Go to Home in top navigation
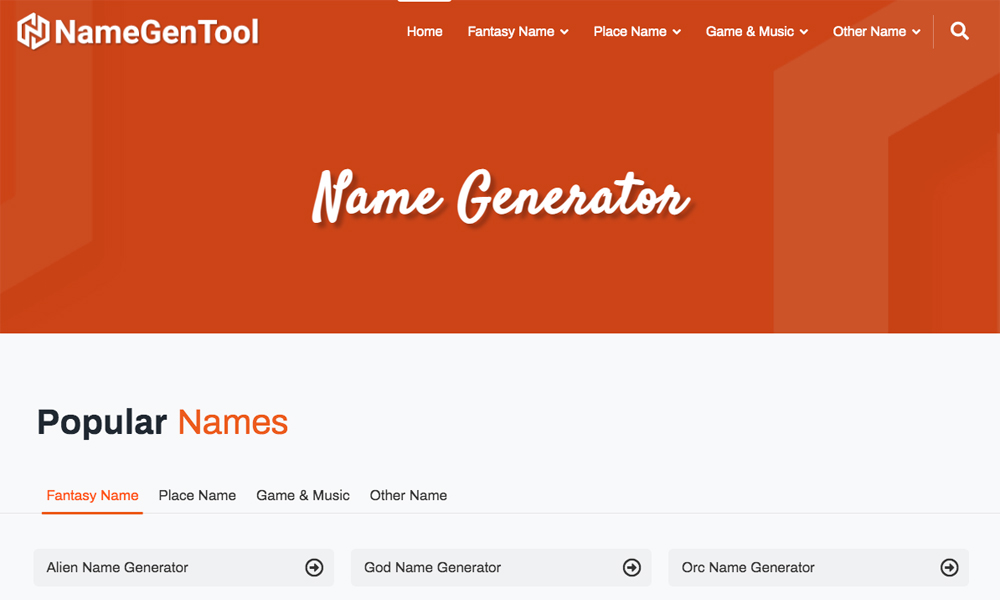The image size is (1000, 600). coord(424,32)
